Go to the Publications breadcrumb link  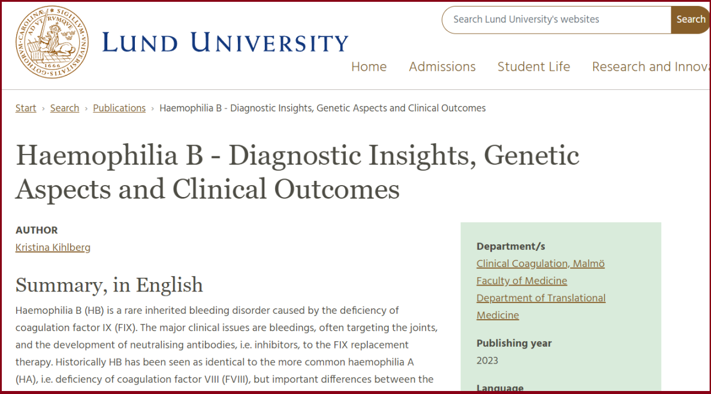119,108
